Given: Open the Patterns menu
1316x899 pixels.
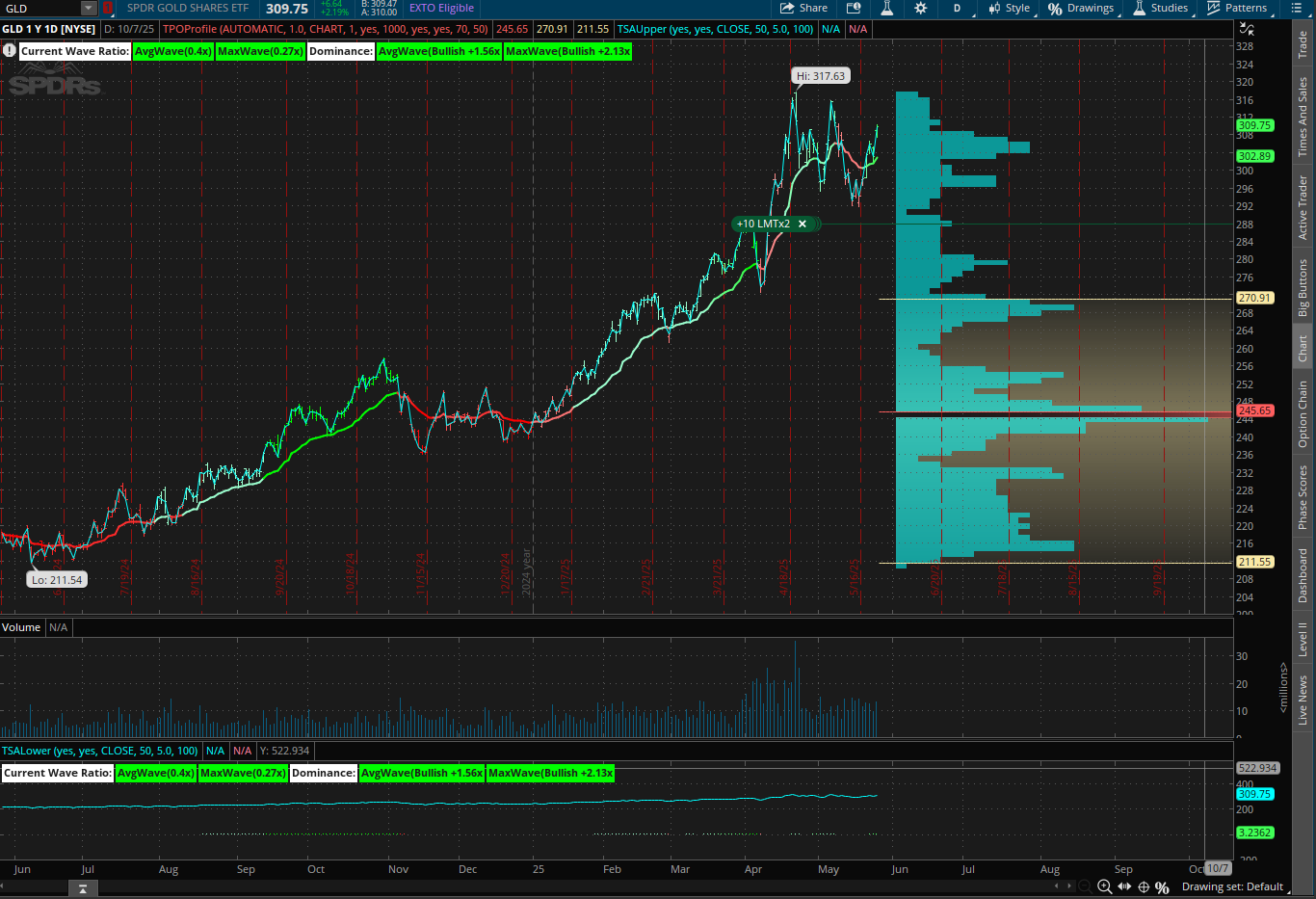Looking at the screenshot, I should click(x=1238, y=8).
